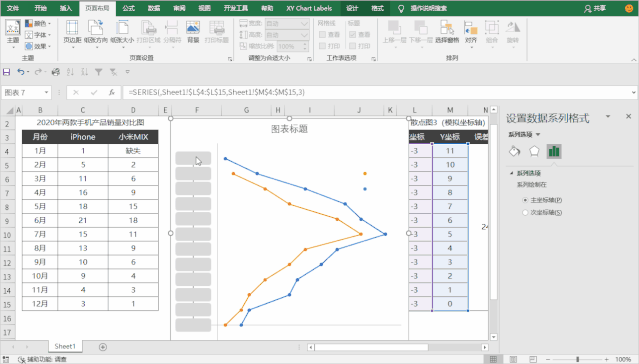Toggle the 标题 查看 headings view checkbox
This screenshot has width=639, height=364.
pos(353,35)
